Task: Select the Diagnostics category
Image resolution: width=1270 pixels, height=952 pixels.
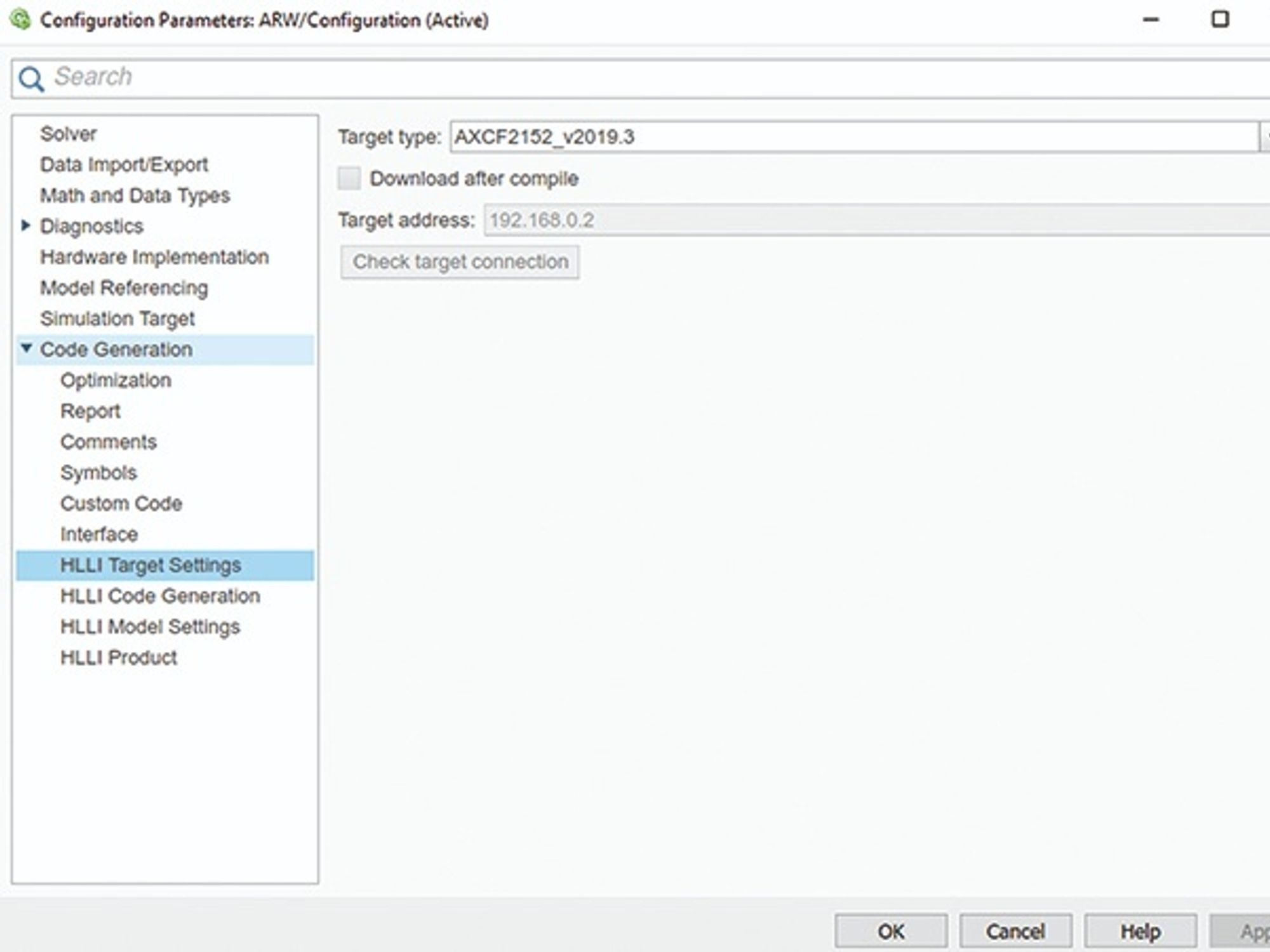Action: click(91, 226)
